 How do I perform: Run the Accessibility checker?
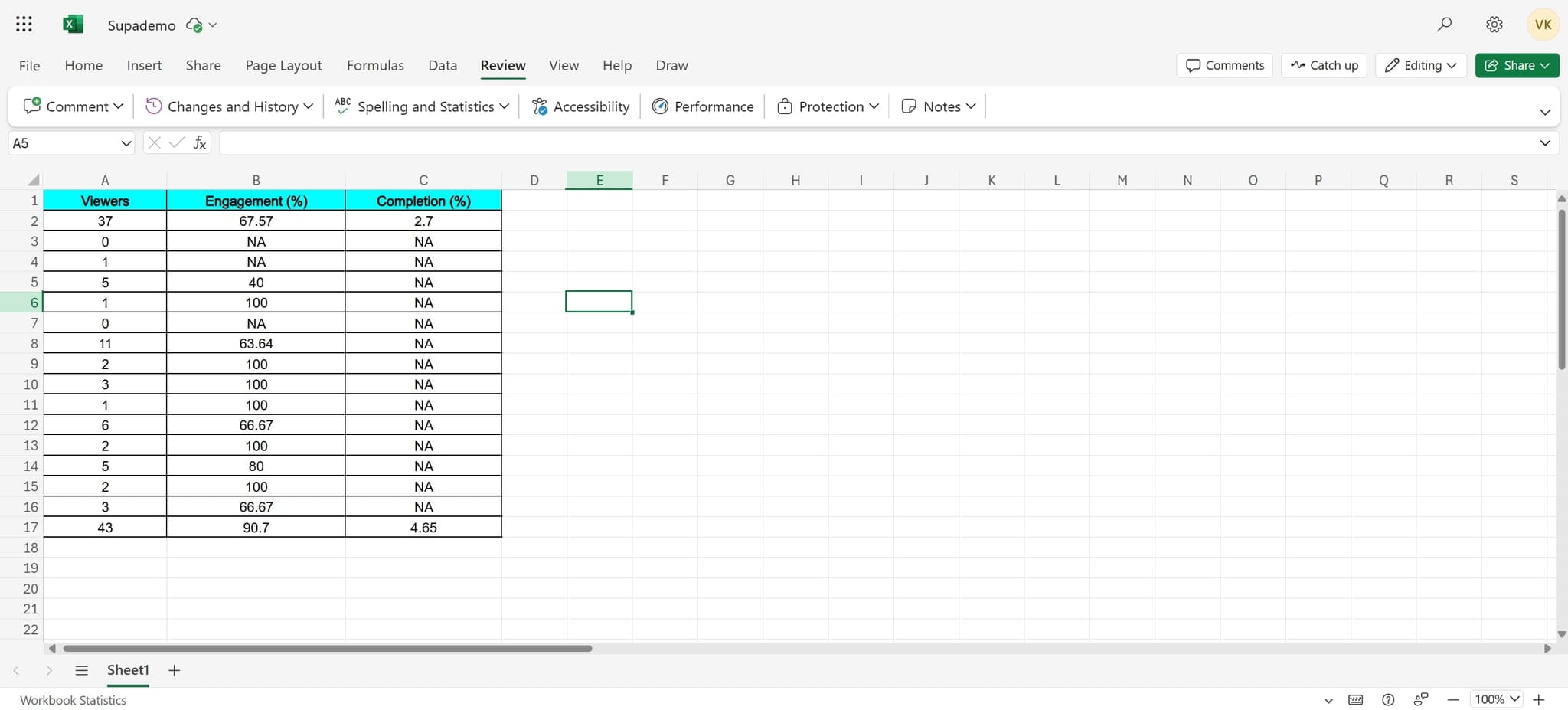point(580,106)
